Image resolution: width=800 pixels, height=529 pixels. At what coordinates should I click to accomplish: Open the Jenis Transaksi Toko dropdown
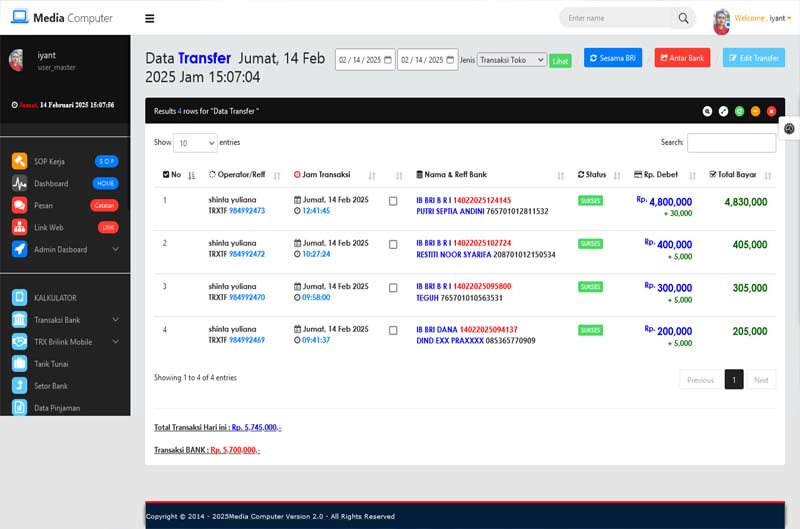coord(512,60)
